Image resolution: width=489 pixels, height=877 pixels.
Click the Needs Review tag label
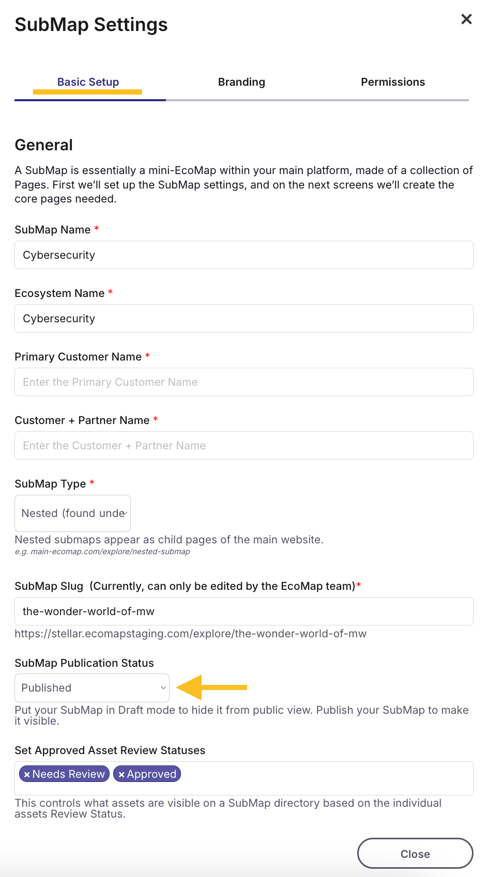click(x=69, y=774)
